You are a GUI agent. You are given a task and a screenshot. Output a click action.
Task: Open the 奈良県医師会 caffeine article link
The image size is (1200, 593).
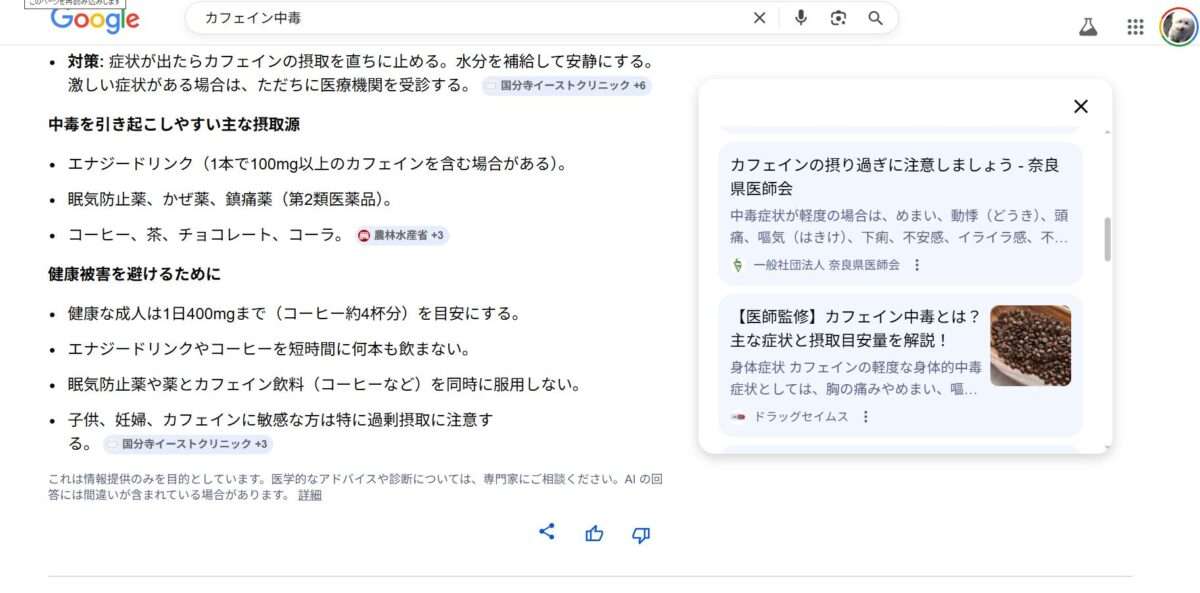(894, 177)
